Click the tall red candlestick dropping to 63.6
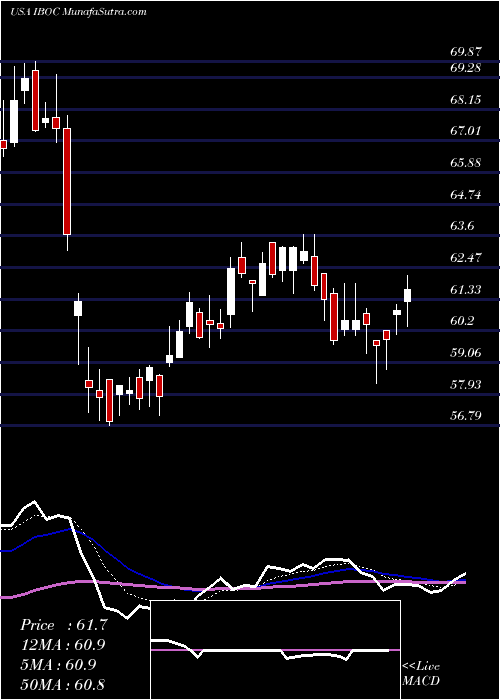This screenshot has height=700, width=500. click(x=67, y=181)
